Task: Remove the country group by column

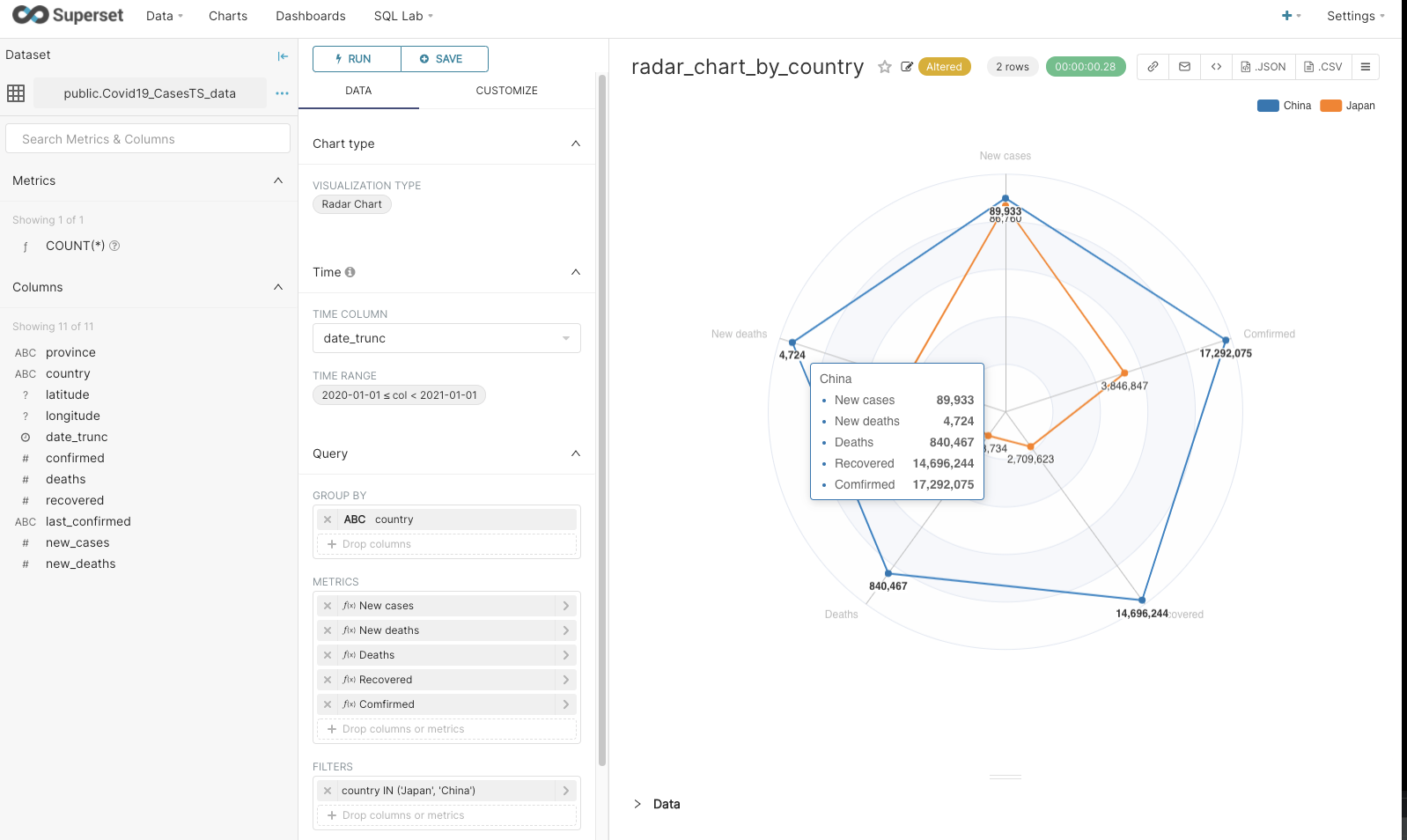Action: click(328, 519)
